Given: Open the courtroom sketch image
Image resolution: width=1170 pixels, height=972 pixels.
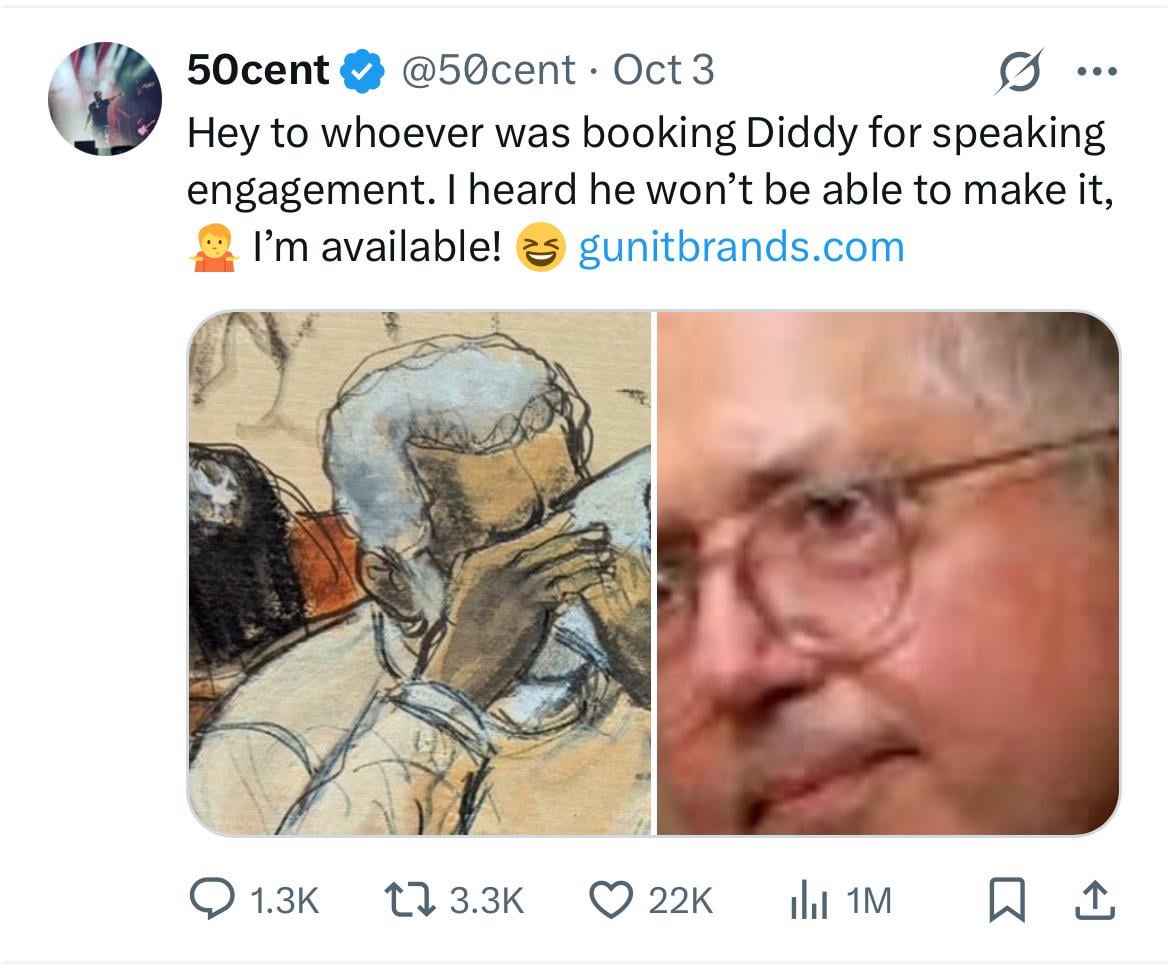Looking at the screenshot, I should pos(420,573).
